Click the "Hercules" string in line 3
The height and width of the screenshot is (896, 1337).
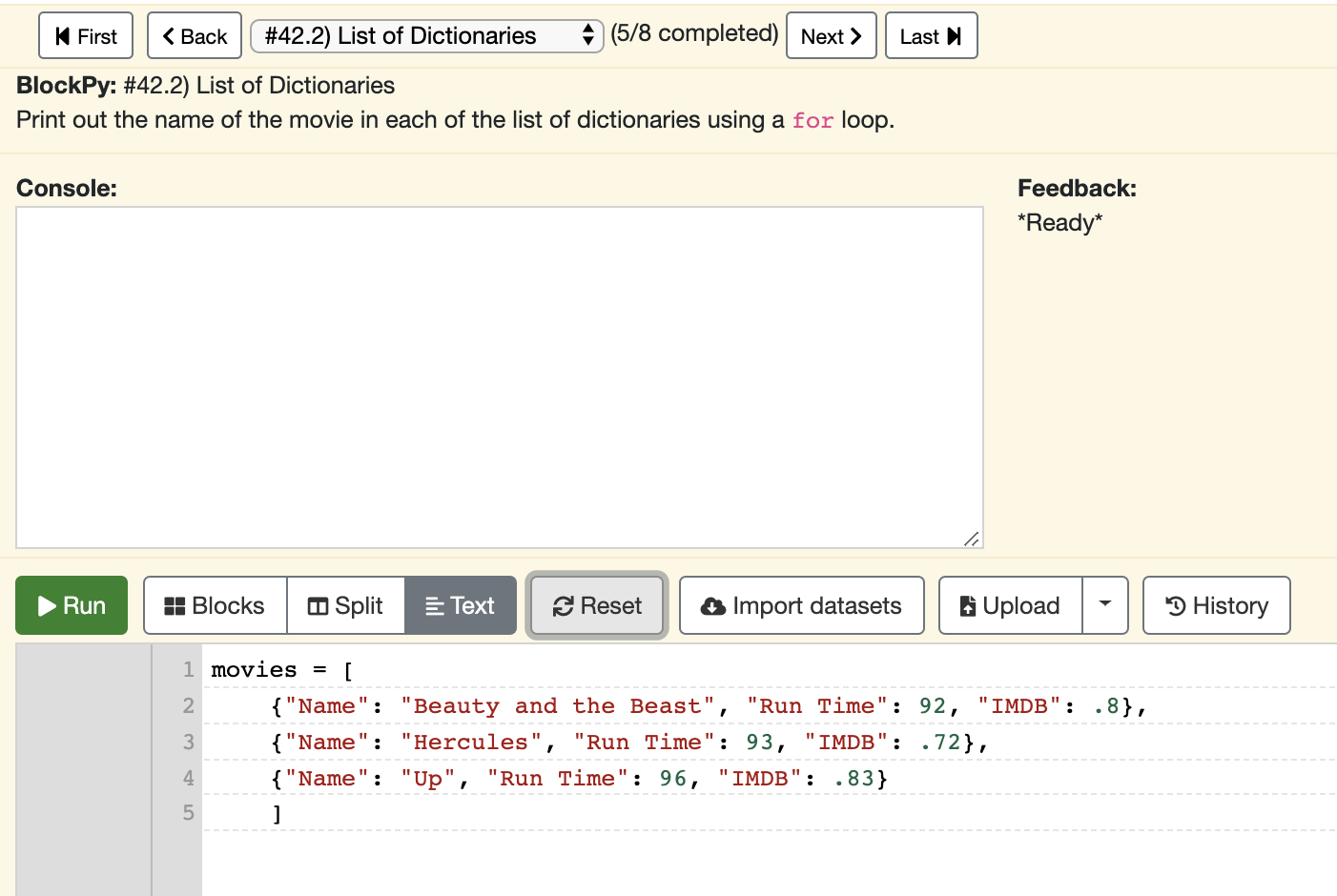point(471,743)
